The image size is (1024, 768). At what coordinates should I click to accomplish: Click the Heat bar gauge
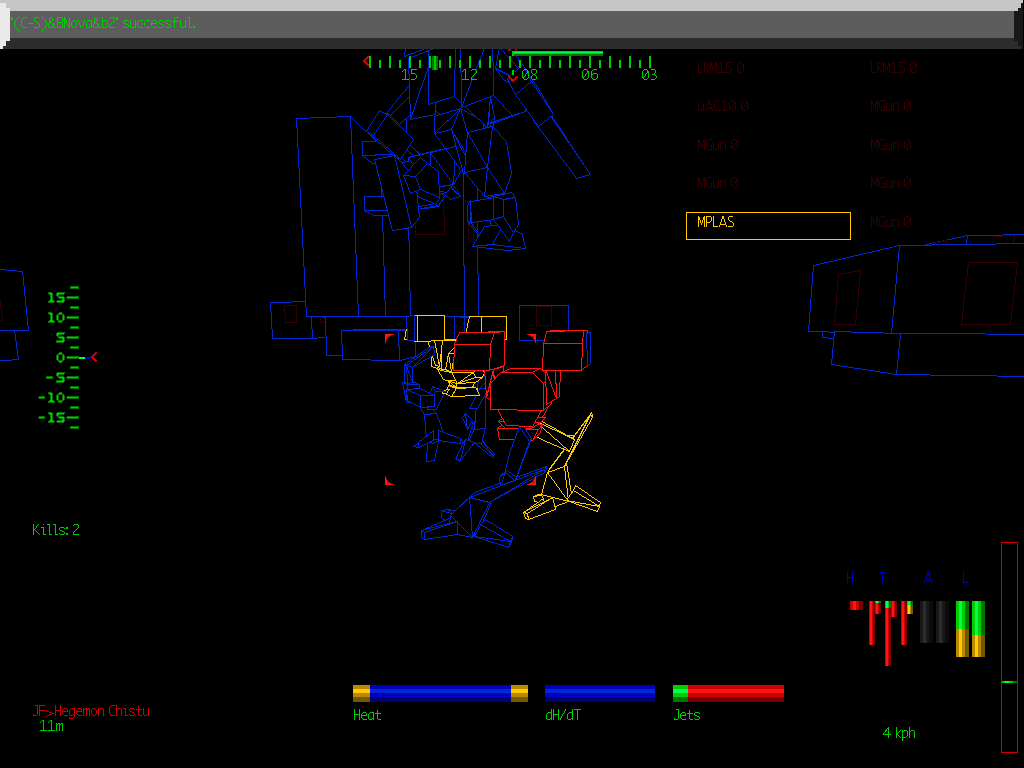[x=440, y=691]
